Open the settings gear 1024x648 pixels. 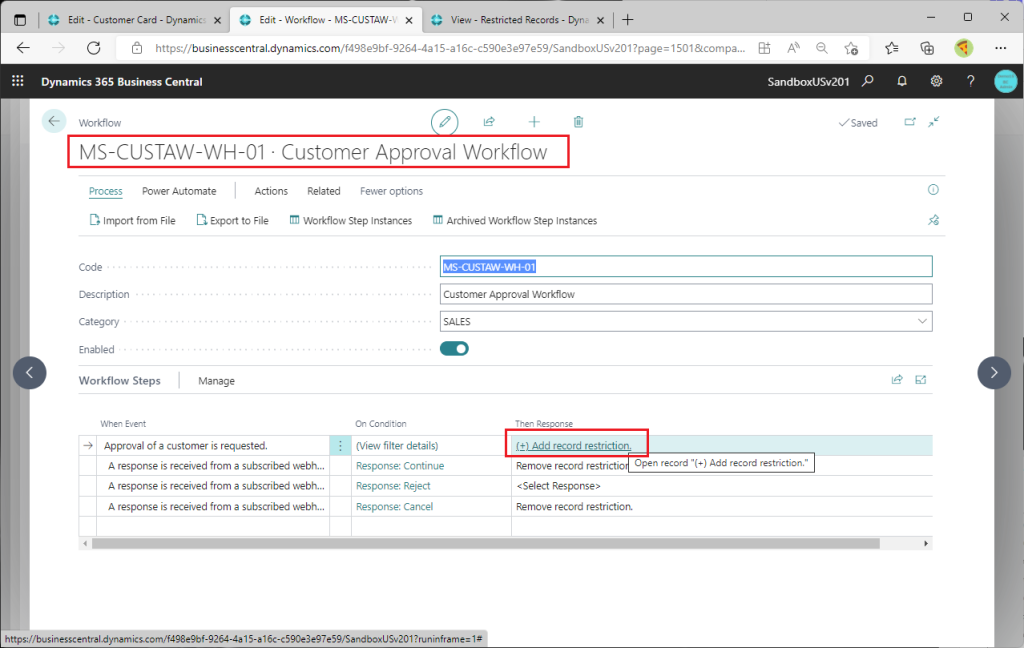(x=936, y=81)
